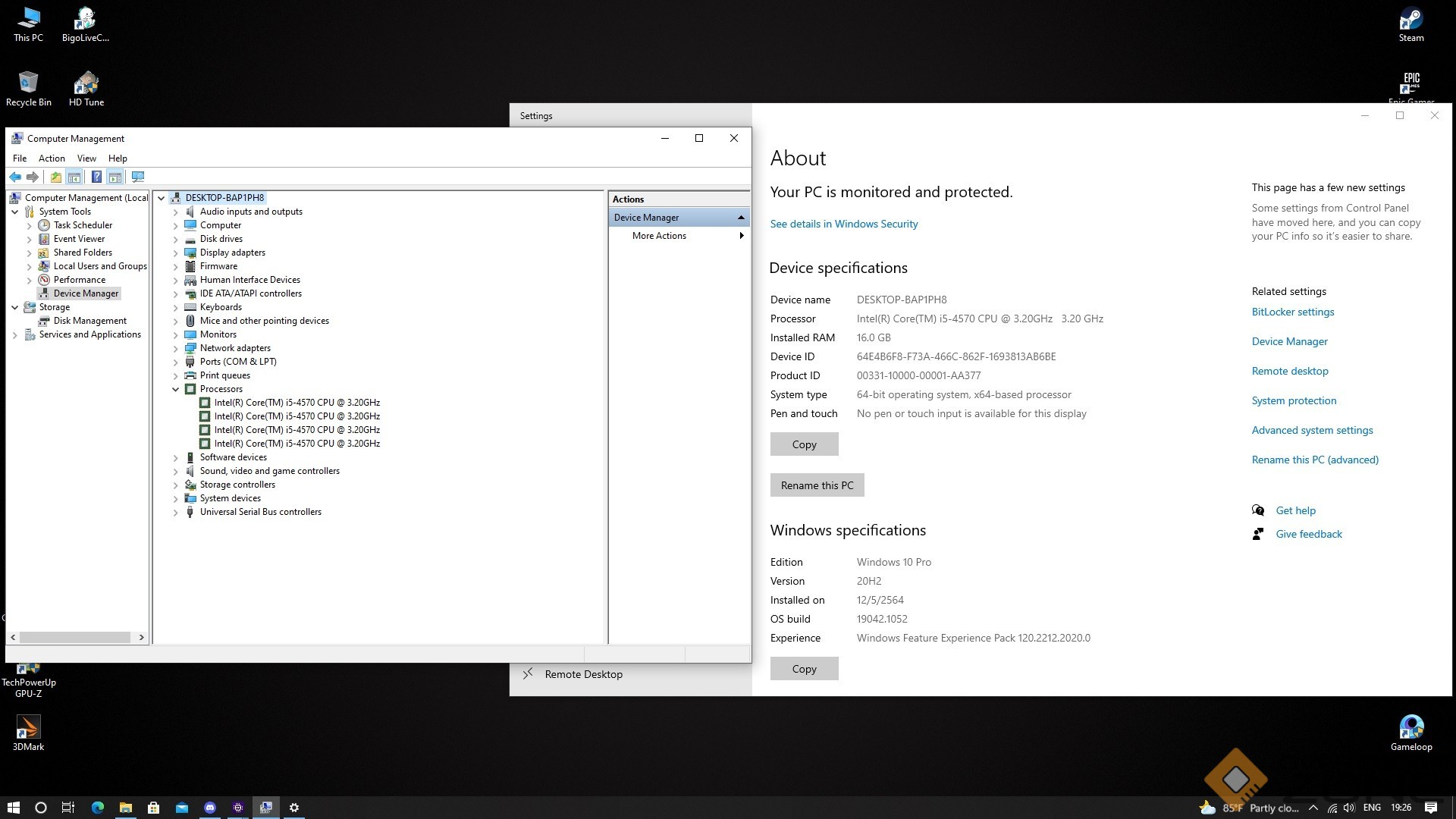Click Scan for hardware changes monitor icon

[x=138, y=177]
